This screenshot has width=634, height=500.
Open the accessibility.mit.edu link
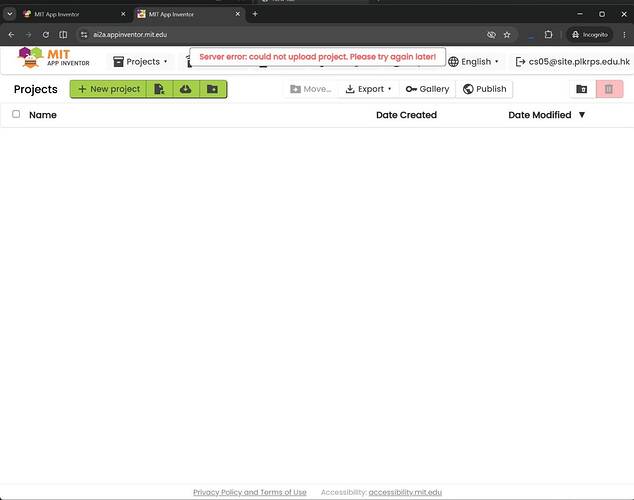pyautogui.click(x=405, y=492)
